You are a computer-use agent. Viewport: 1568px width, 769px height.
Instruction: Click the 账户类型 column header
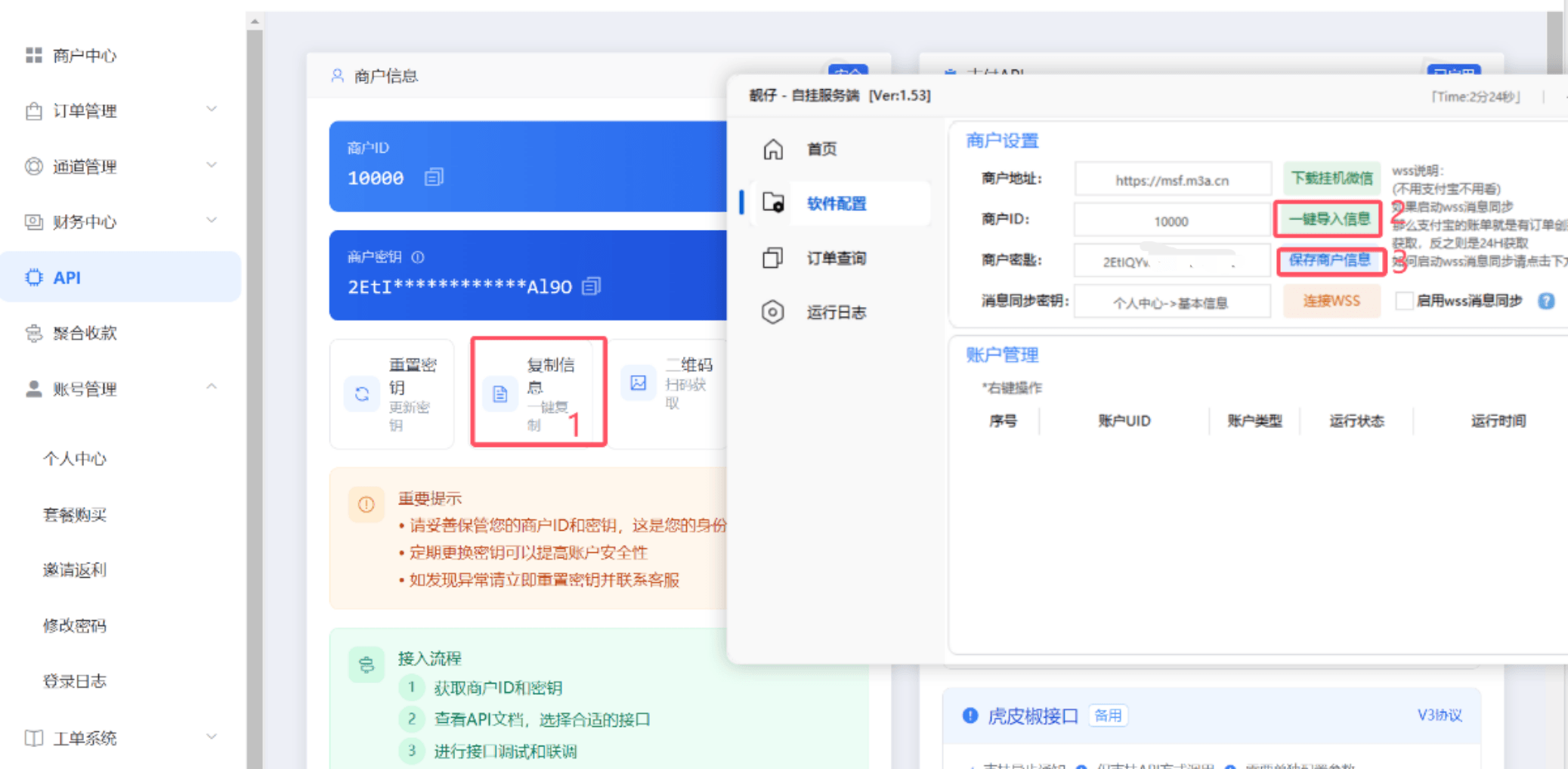[1254, 421]
